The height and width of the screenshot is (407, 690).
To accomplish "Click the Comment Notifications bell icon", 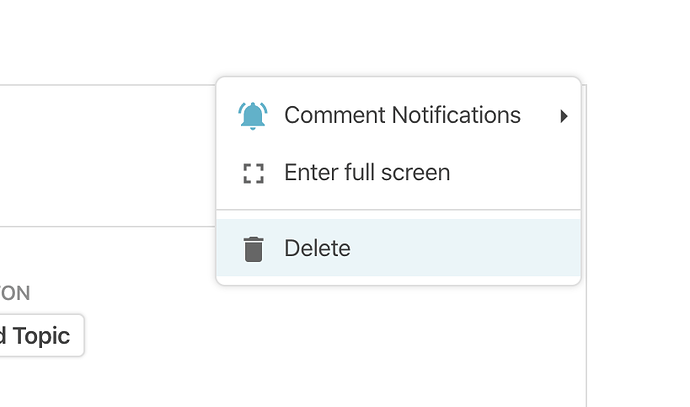I will [x=253, y=116].
